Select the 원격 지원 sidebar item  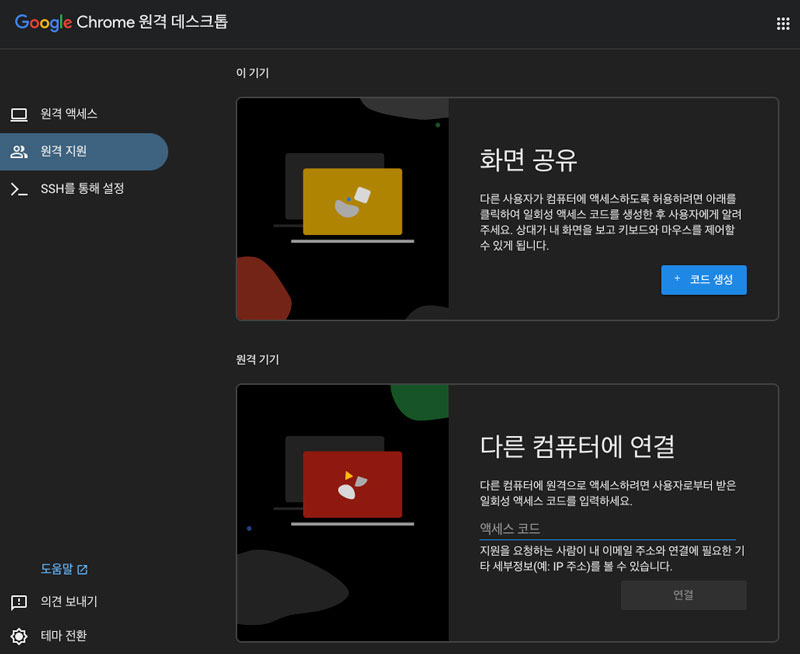[84, 152]
